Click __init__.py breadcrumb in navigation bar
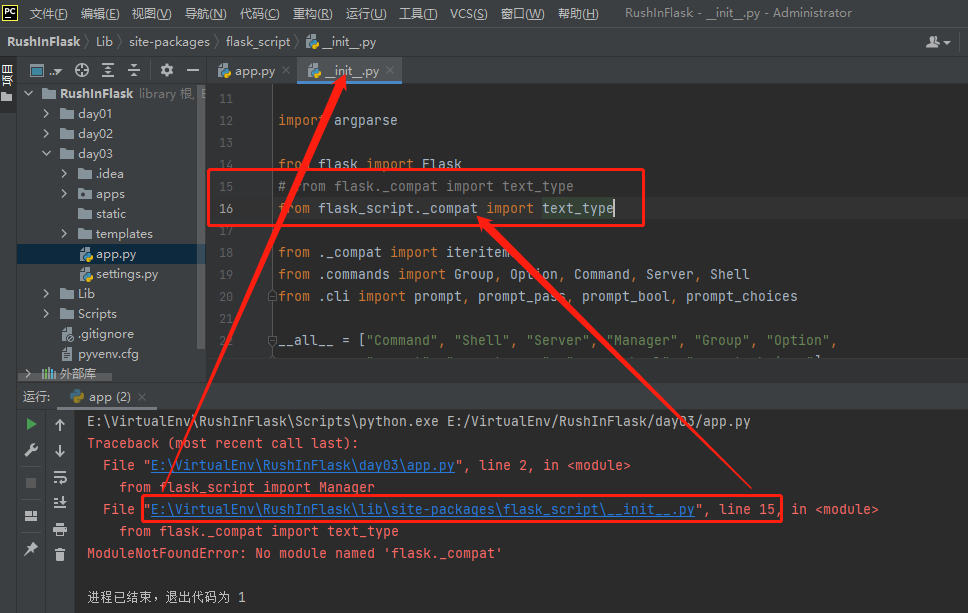The image size is (968, 613). [x=341, y=41]
